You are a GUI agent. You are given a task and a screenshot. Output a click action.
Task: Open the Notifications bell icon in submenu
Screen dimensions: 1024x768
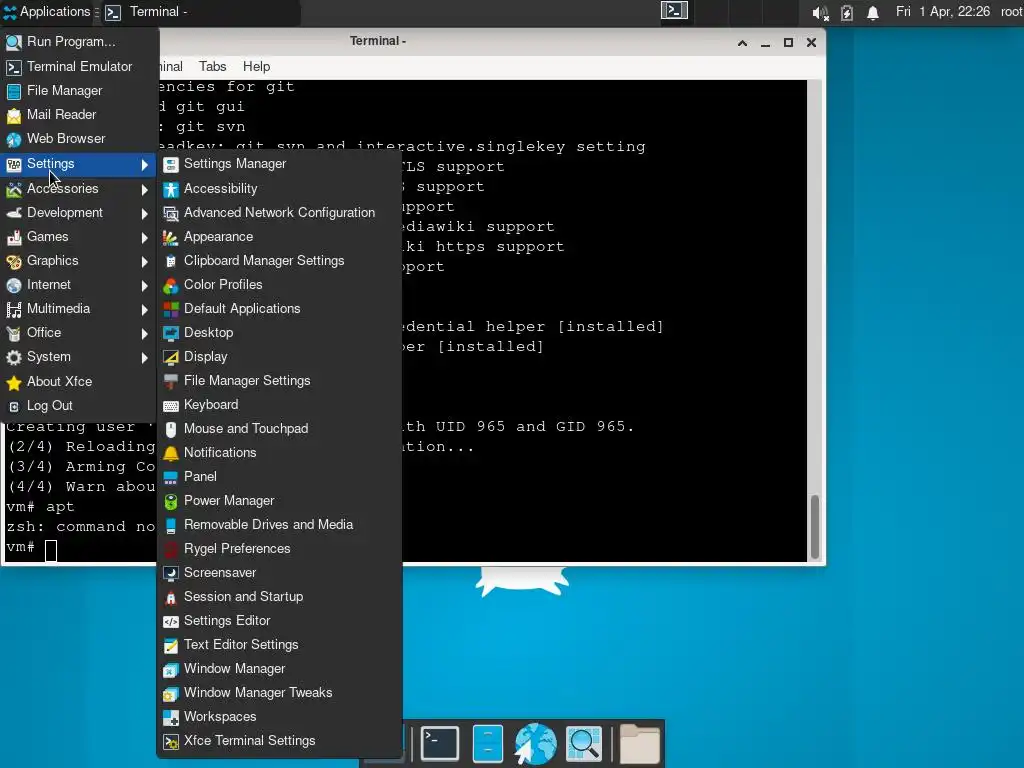[x=170, y=453]
